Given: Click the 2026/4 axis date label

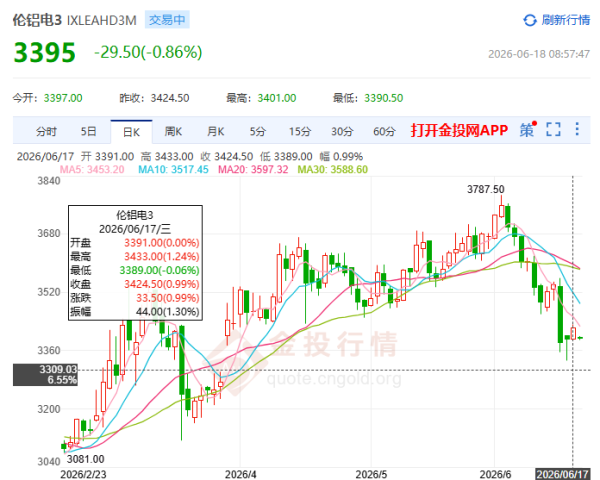Looking at the screenshot, I should click(x=240, y=475).
